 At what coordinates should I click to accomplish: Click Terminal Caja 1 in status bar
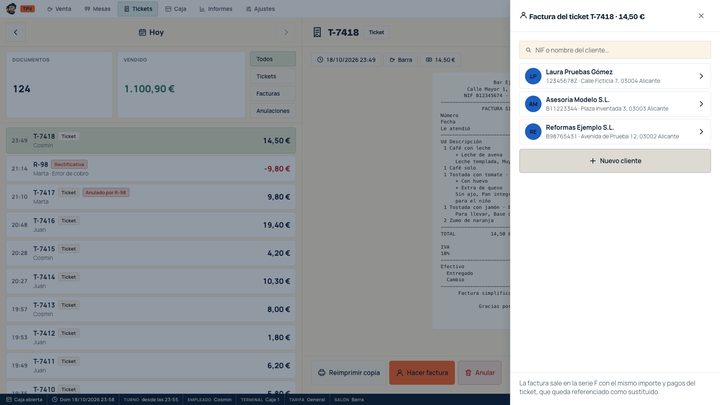(260, 399)
